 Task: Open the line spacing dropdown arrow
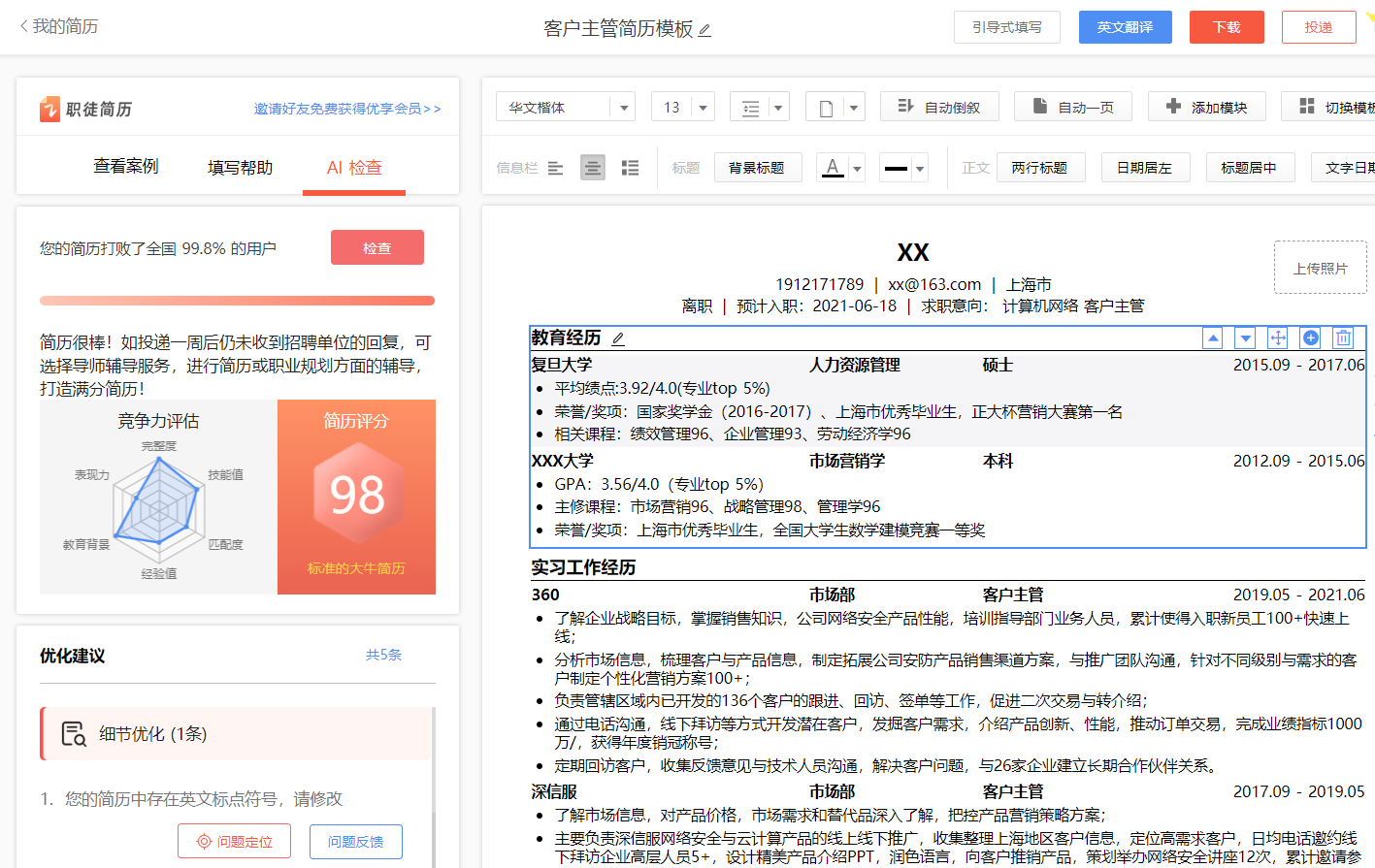pos(778,108)
